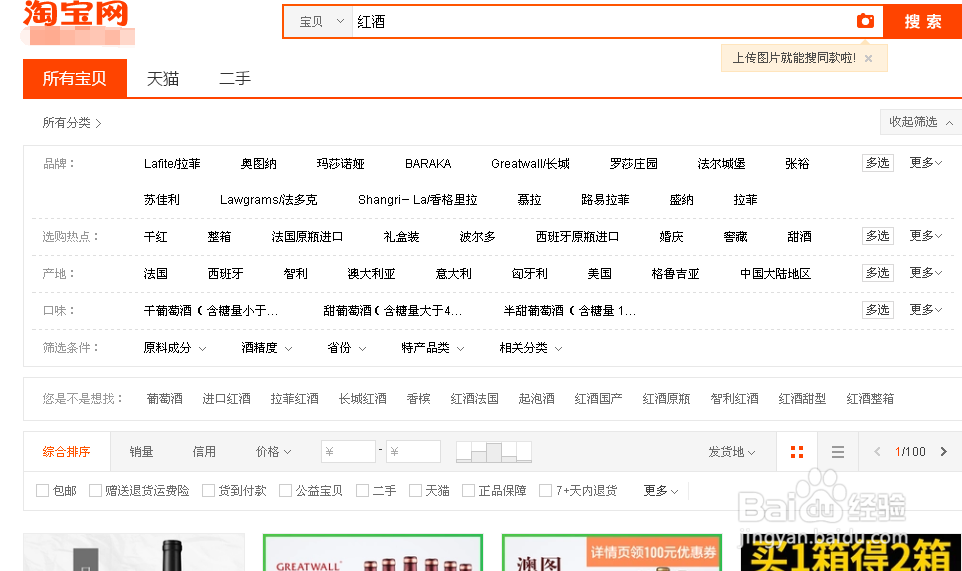The height and width of the screenshot is (571, 962).
Task: Enable 正品保障 checkbox
Action: [469, 490]
